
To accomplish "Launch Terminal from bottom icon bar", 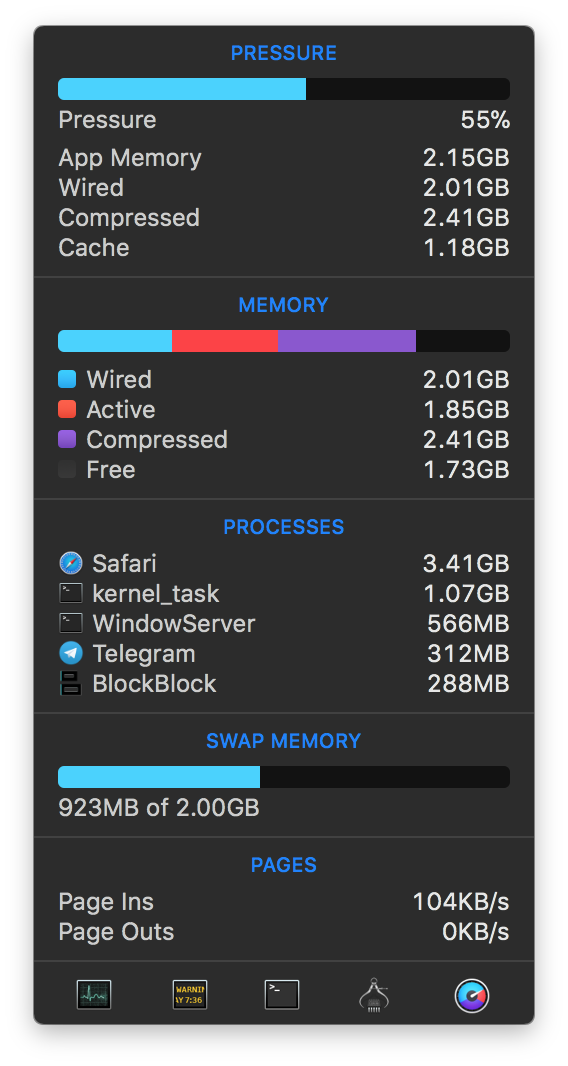I will [x=282, y=995].
